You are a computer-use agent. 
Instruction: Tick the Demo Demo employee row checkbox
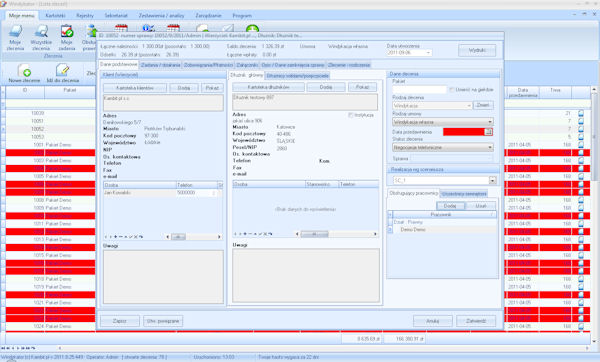[x=390, y=230]
